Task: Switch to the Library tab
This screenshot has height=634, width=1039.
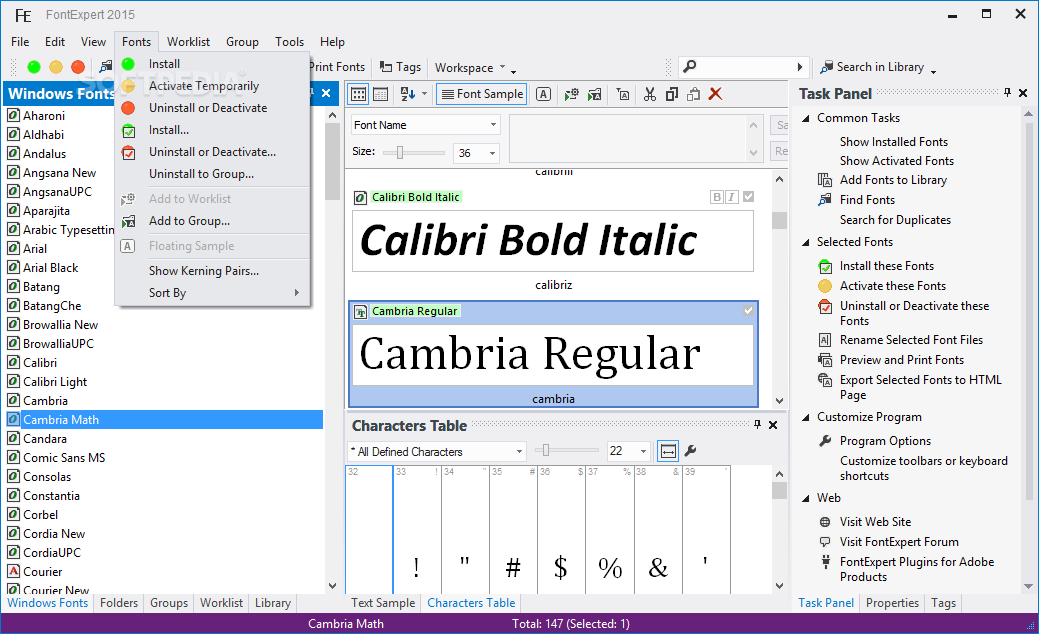Action: pos(273,603)
